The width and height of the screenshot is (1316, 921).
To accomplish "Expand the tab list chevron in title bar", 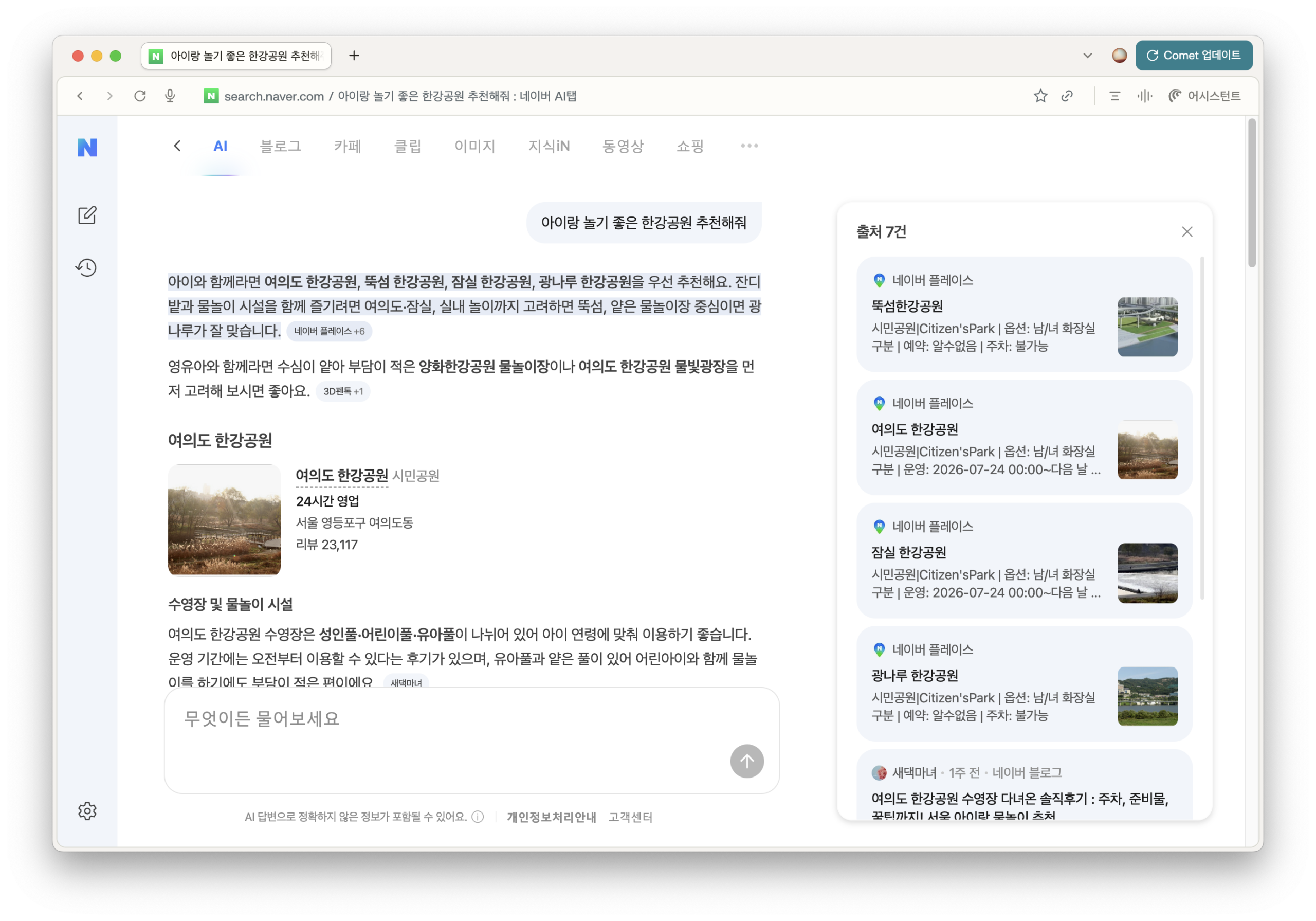I will click(1087, 56).
